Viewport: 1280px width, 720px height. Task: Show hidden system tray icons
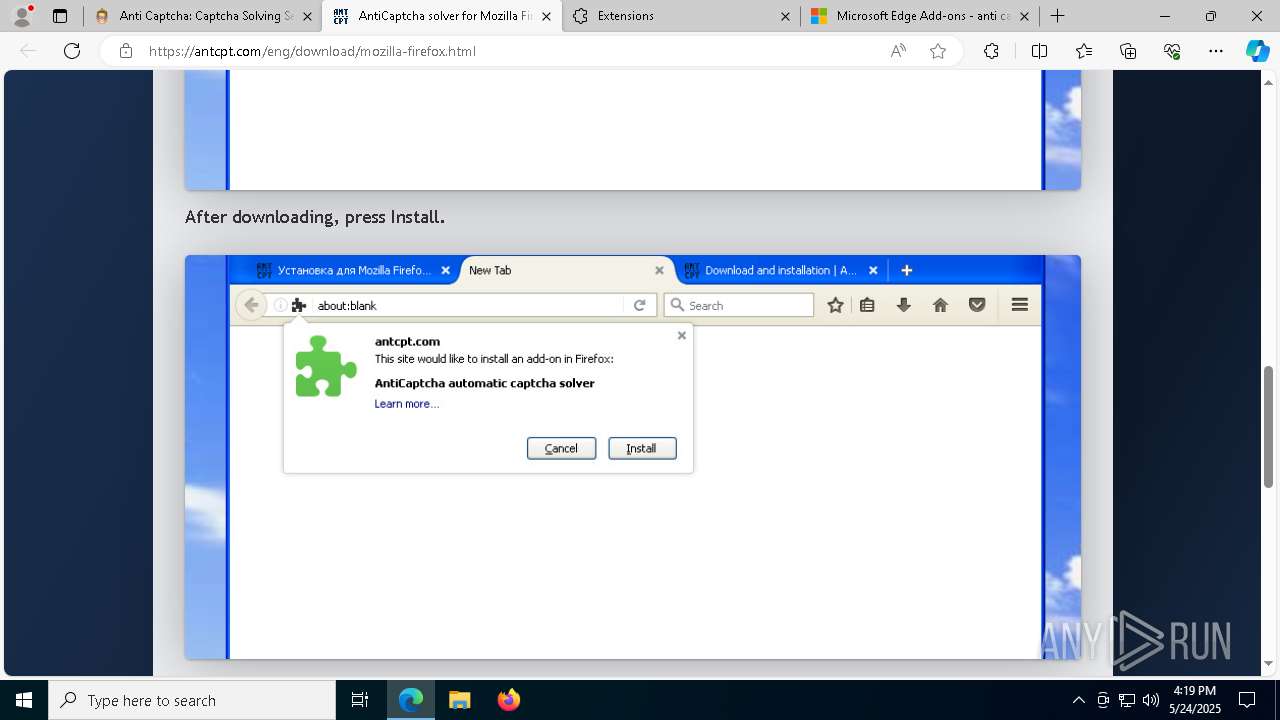coord(1078,700)
